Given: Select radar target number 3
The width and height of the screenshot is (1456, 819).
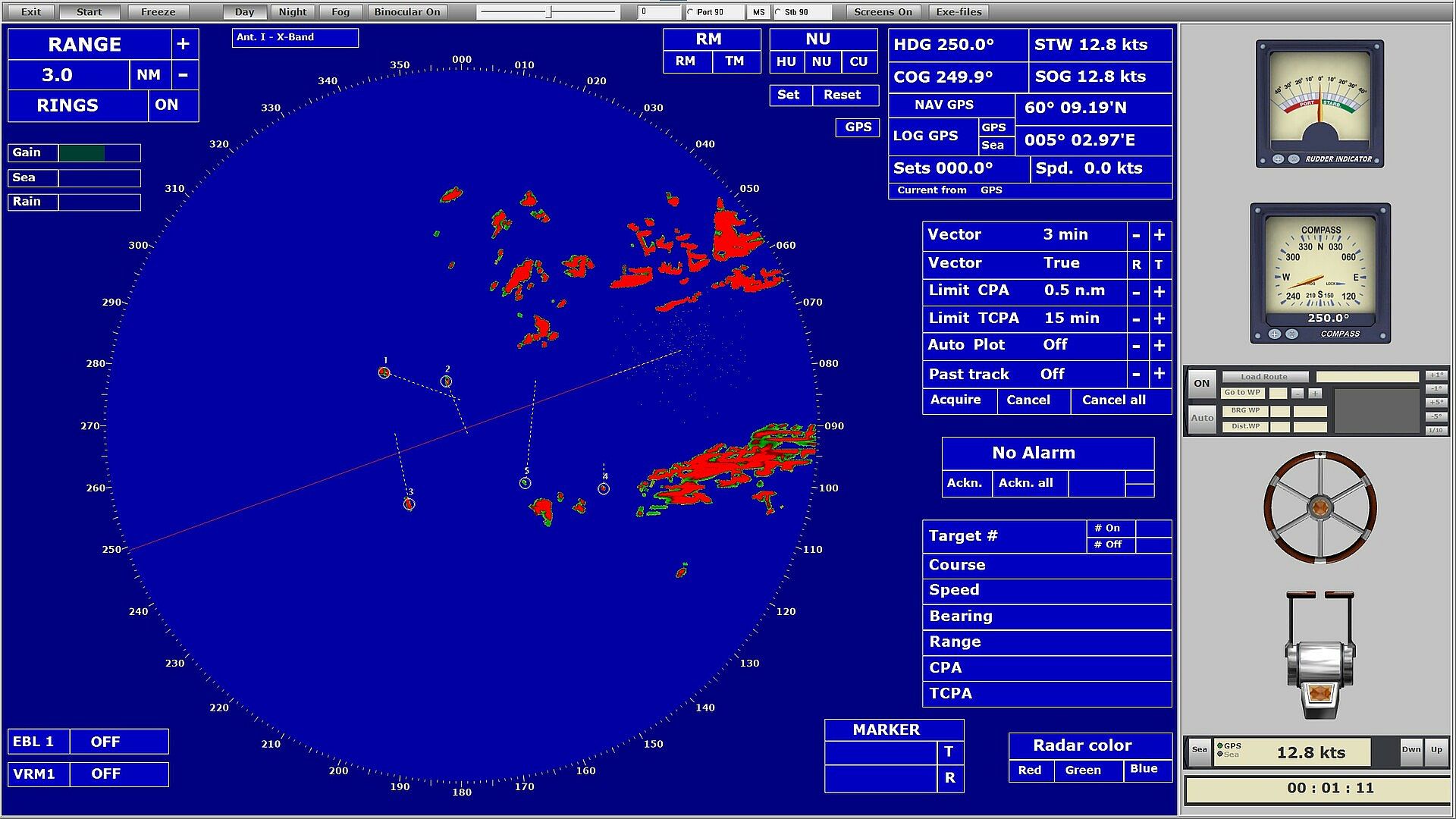Looking at the screenshot, I should (x=409, y=504).
